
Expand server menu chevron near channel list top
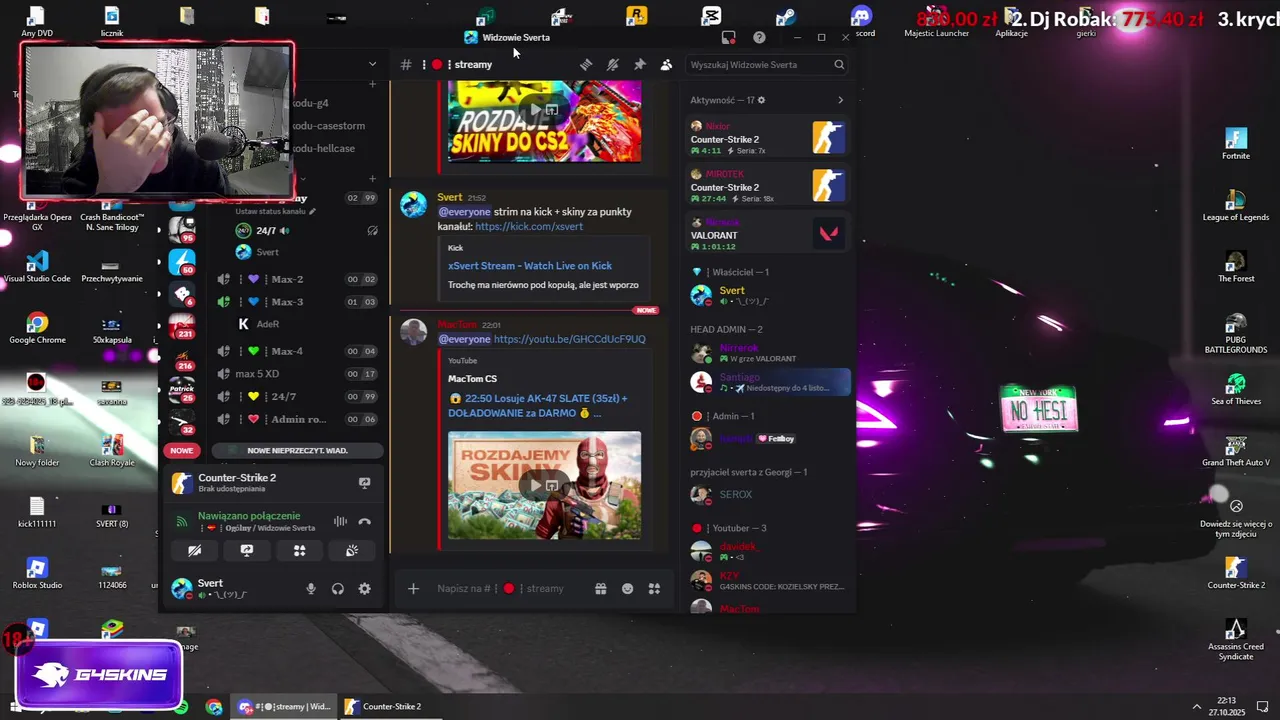click(372, 64)
